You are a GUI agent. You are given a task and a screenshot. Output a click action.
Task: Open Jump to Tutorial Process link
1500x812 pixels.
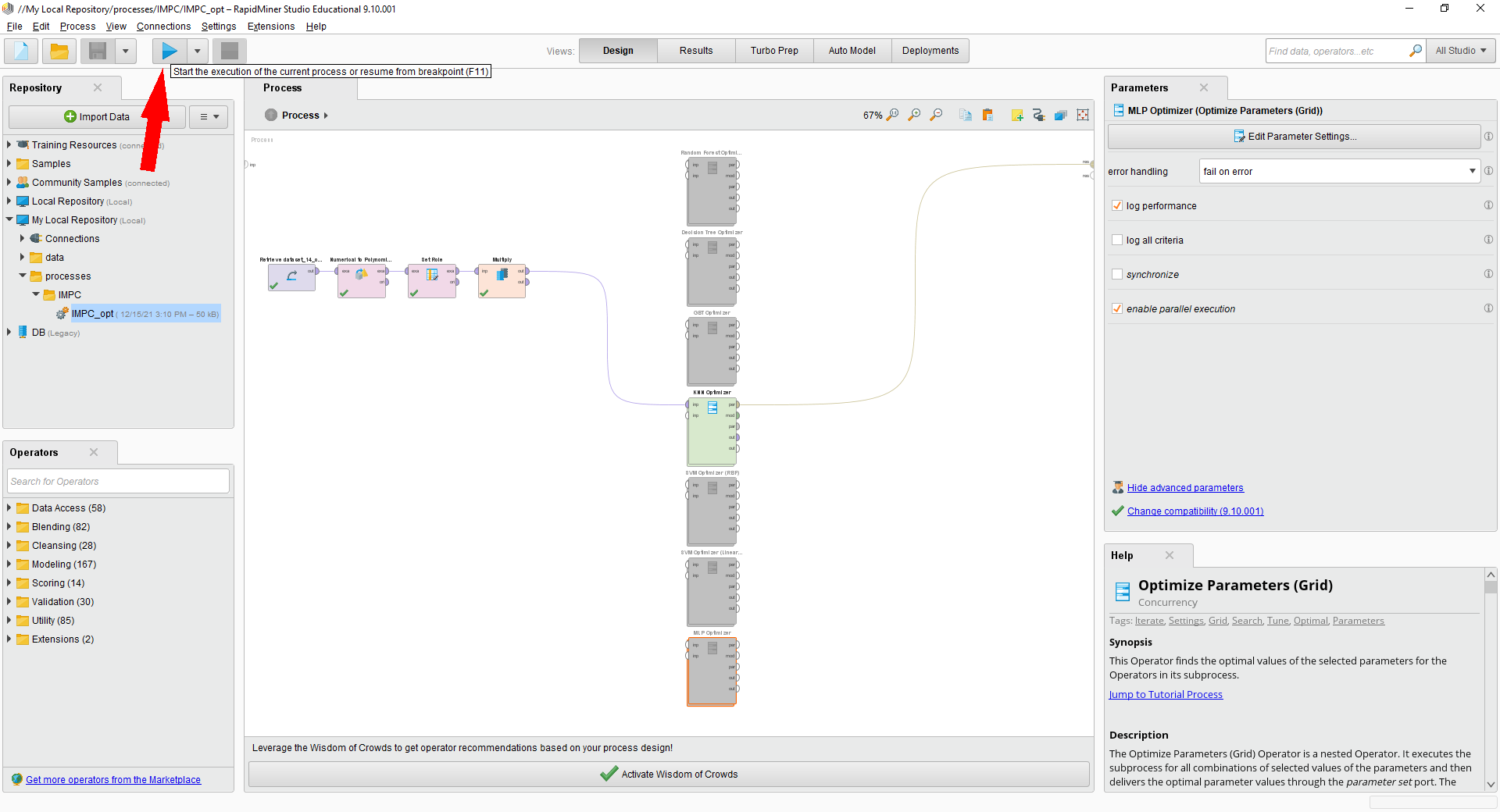click(1166, 694)
